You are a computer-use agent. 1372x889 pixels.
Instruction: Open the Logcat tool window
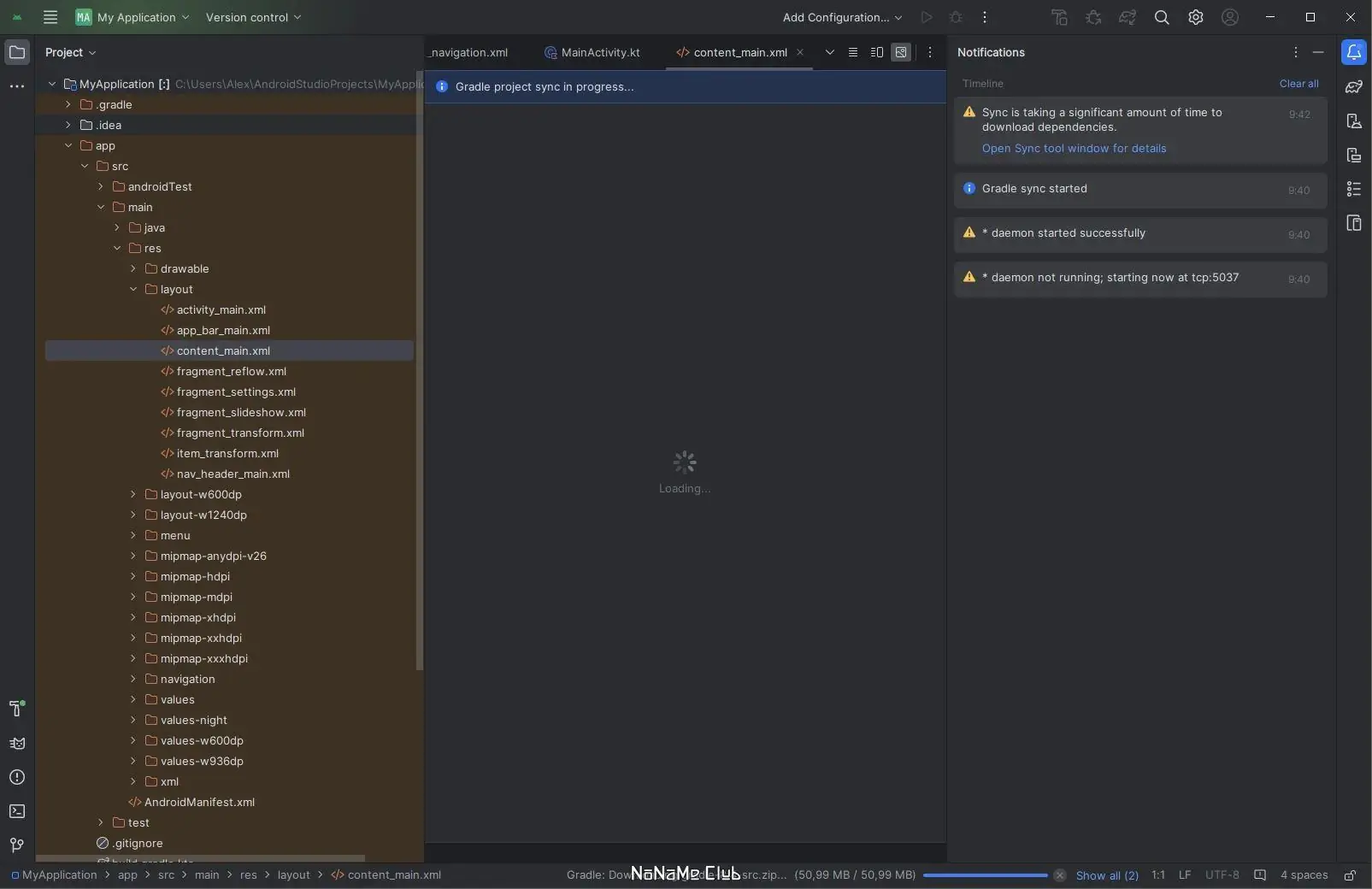(x=17, y=744)
